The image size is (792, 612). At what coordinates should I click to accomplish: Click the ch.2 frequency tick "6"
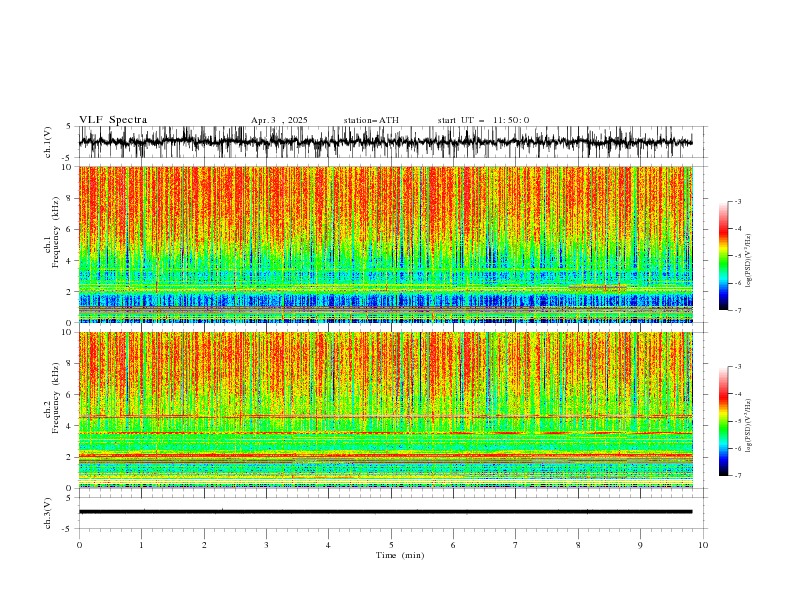[x=70, y=394]
